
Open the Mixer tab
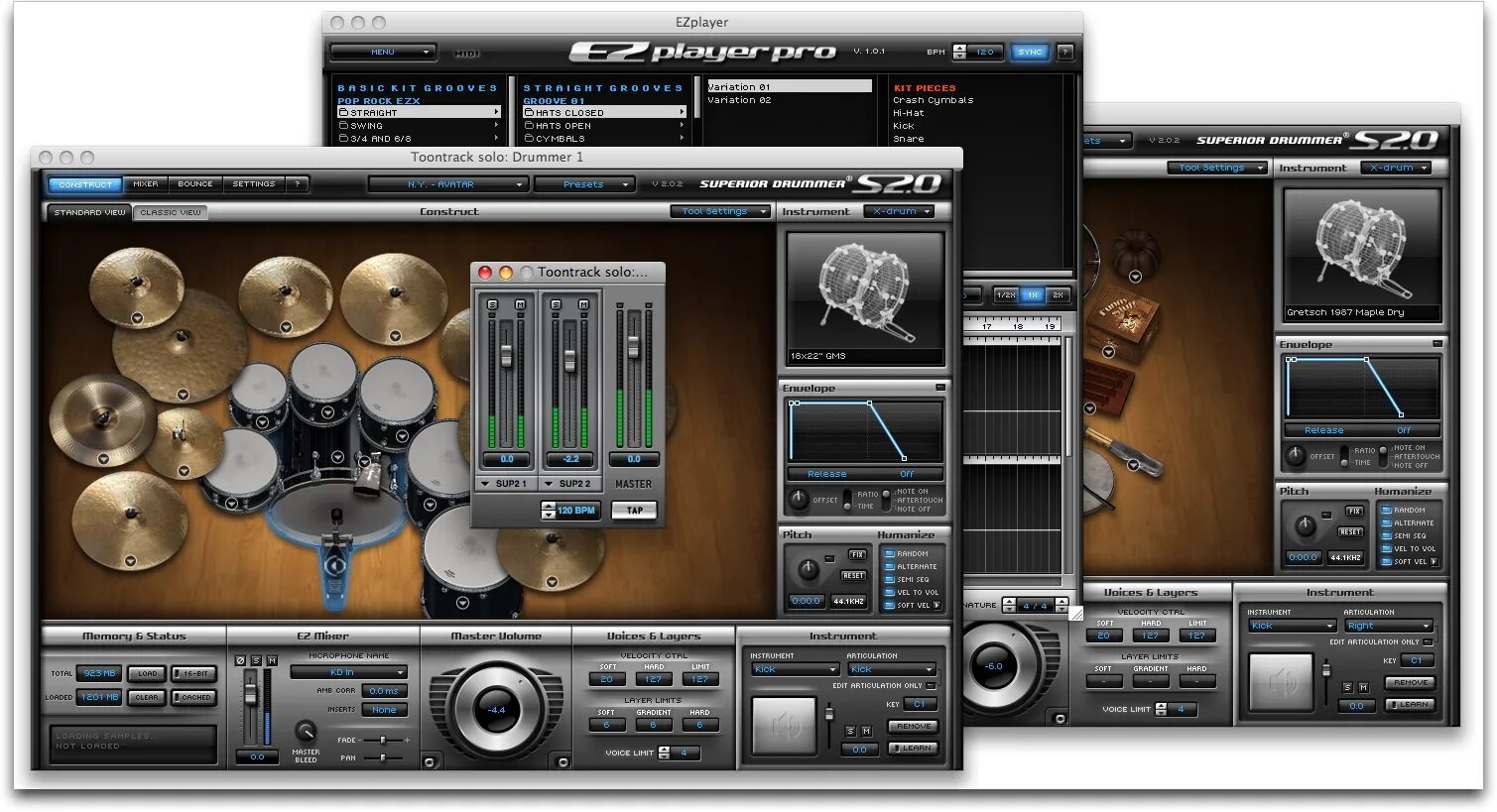(146, 184)
